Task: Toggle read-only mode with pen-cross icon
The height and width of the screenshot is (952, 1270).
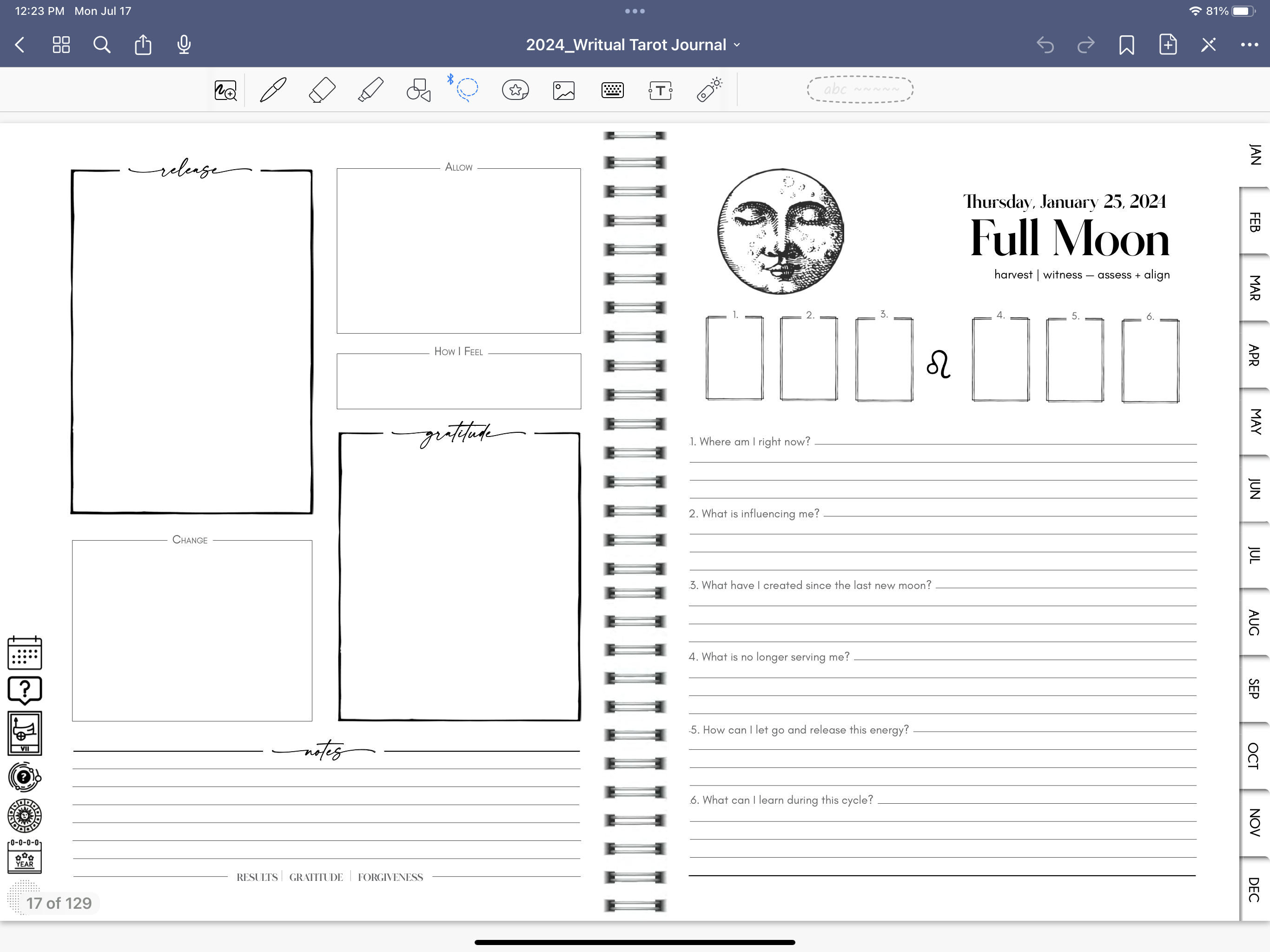Action: click(x=1208, y=45)
